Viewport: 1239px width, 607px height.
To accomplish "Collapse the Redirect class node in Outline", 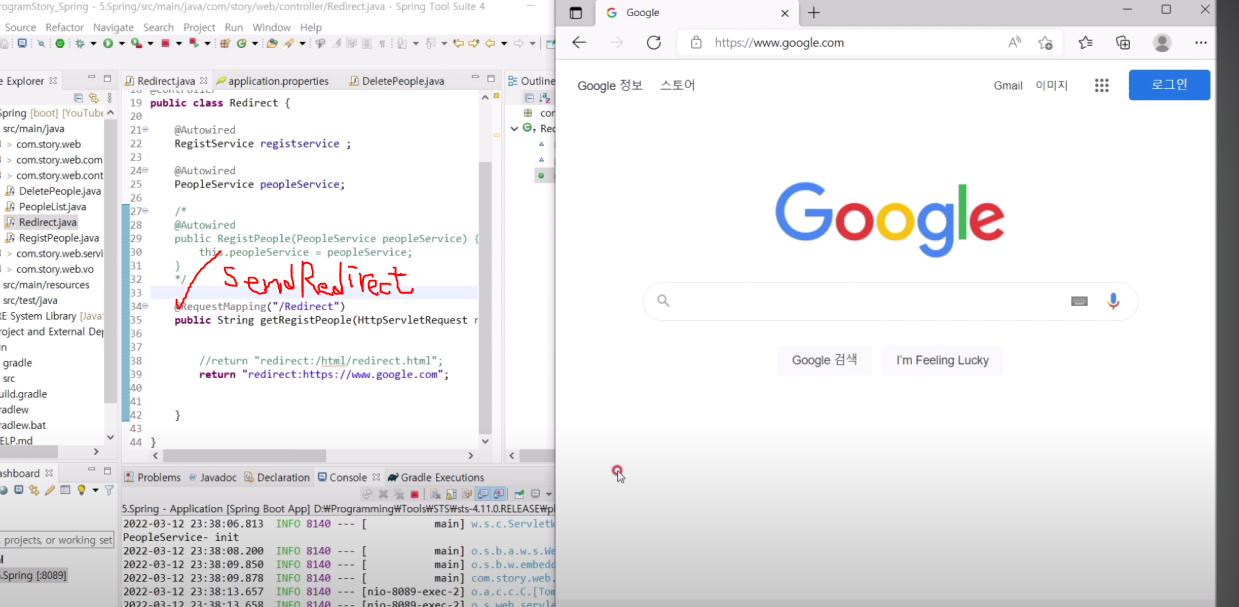I will click(515, 128).
